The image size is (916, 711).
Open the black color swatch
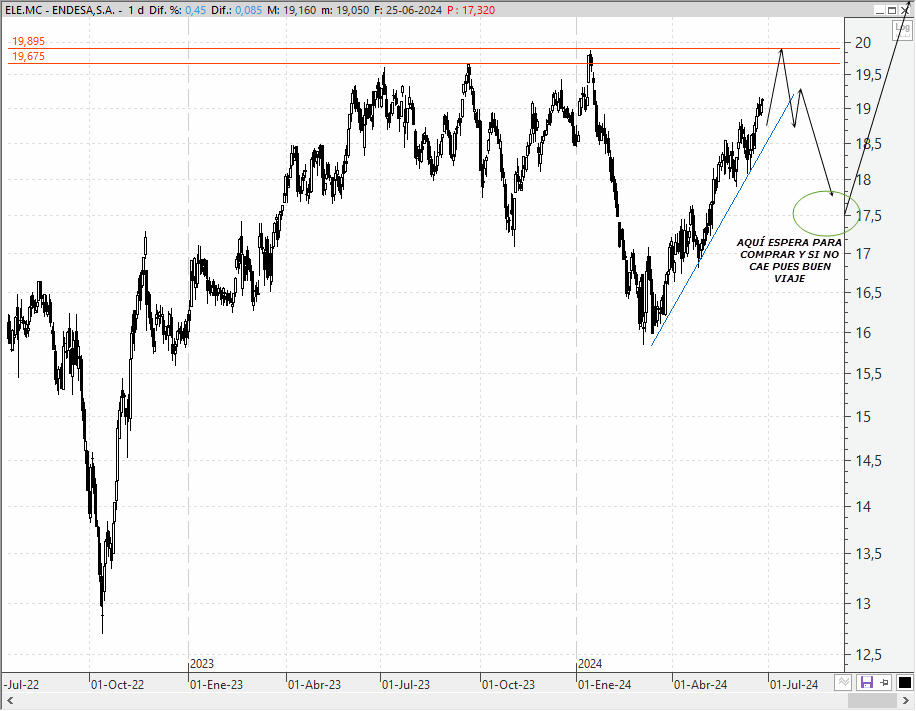tap(904, 682)
